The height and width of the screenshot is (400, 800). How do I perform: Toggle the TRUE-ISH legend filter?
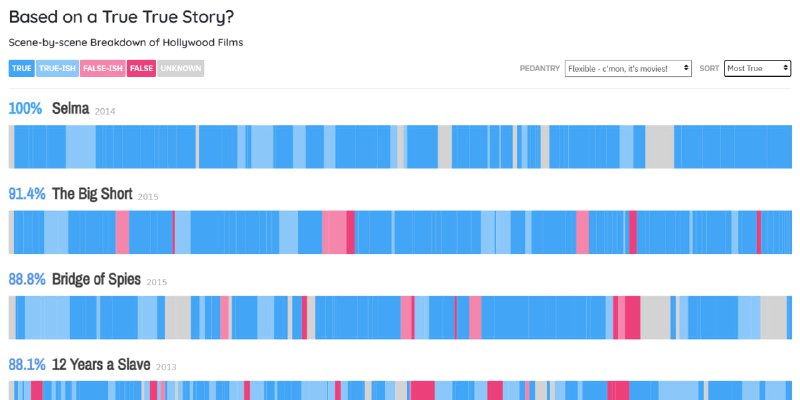tap(57, 68)
